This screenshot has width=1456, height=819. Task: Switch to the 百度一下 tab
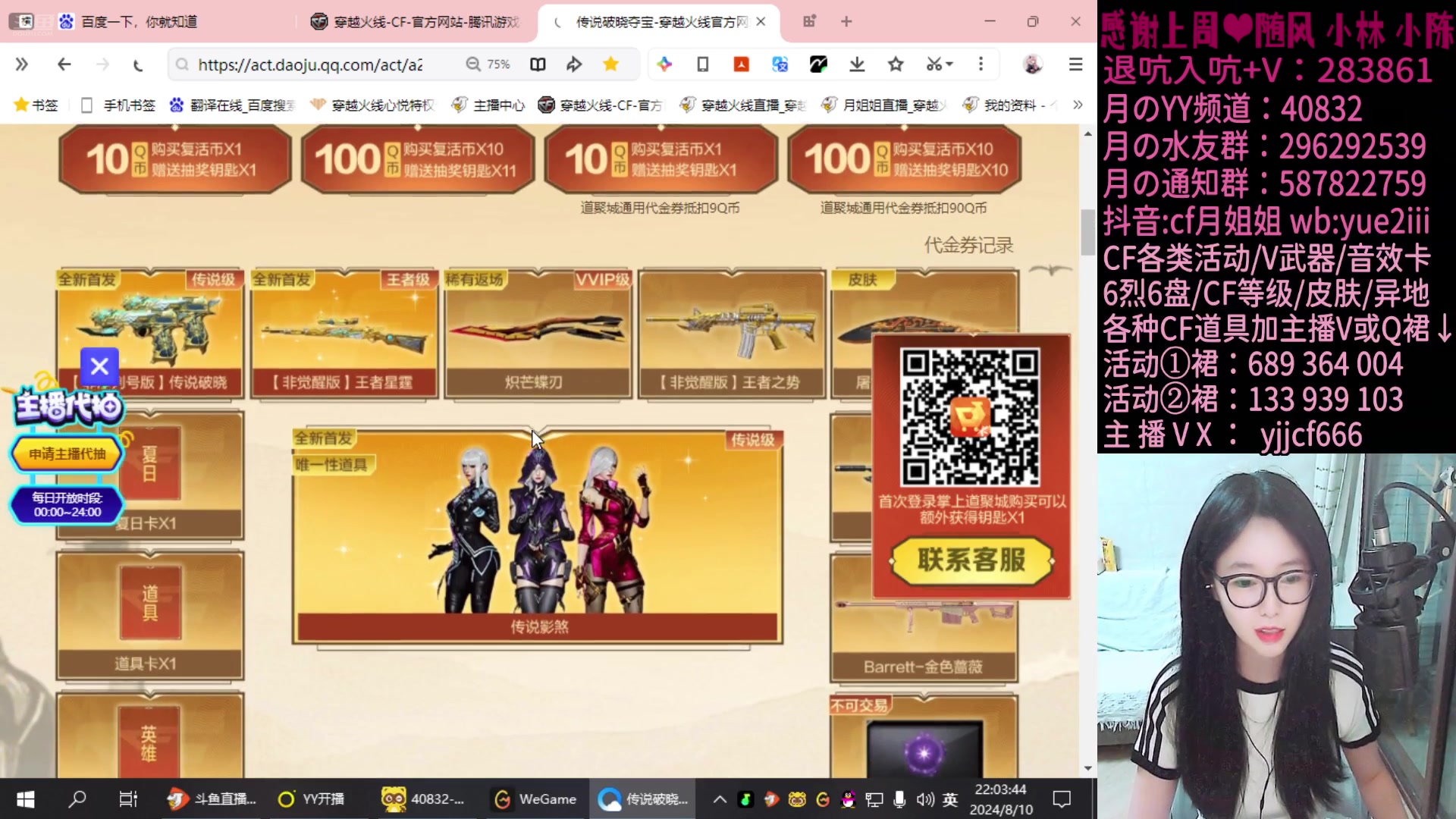click(x=140, y=22)
